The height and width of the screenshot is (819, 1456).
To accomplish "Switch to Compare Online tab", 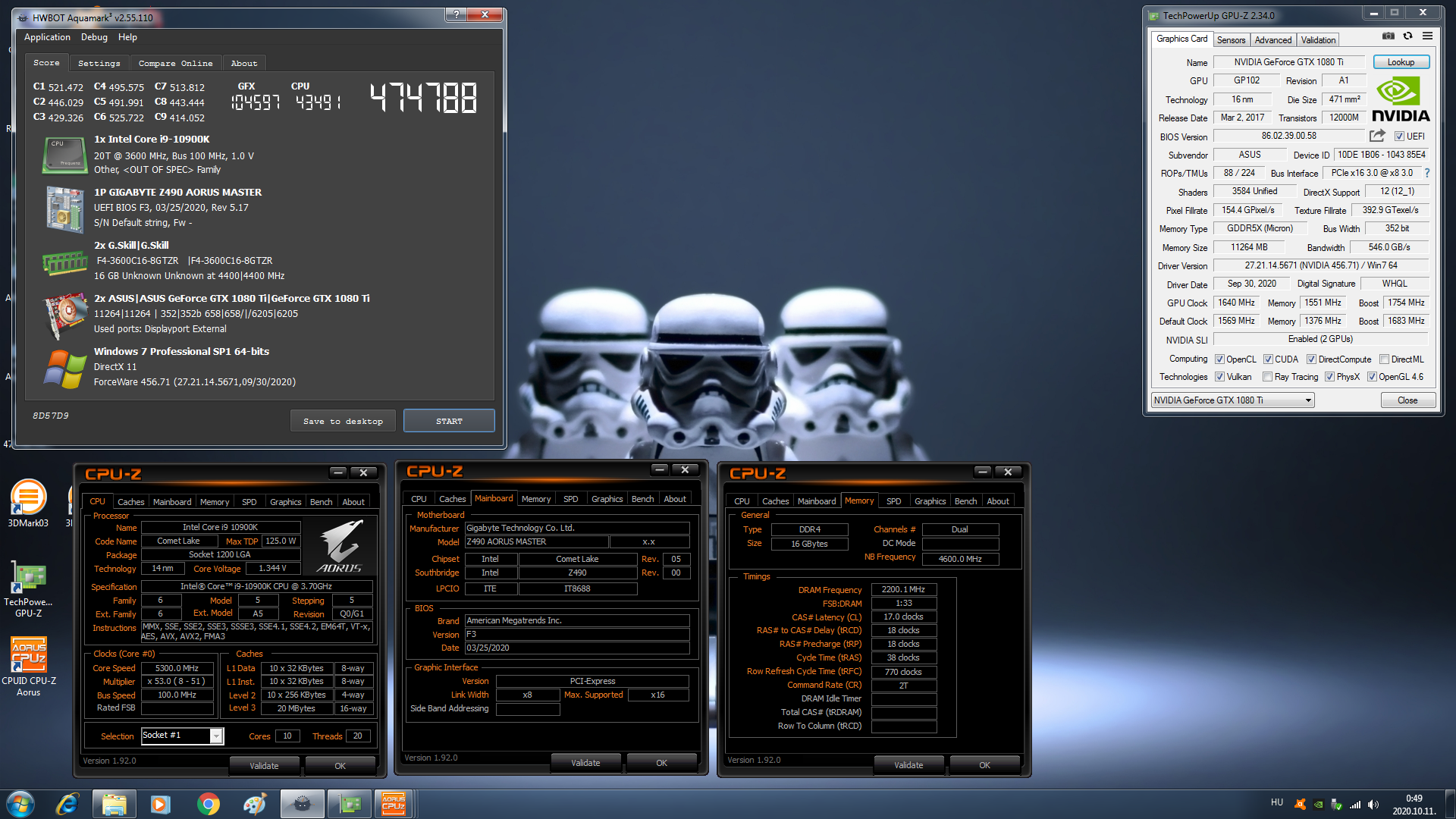I will 175,64.
